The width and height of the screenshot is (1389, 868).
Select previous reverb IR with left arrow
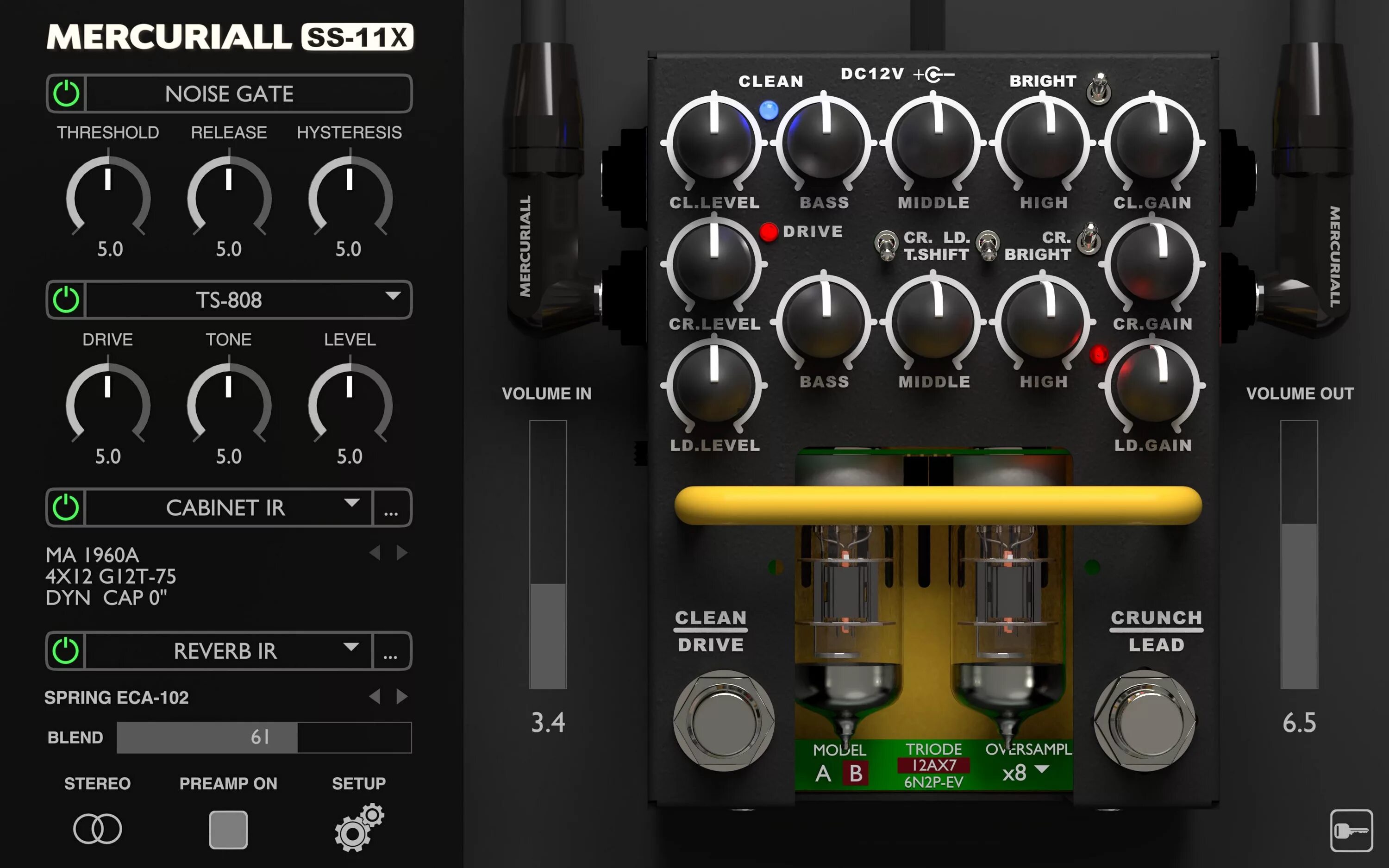pyautogui.click(x=375, y=696)
